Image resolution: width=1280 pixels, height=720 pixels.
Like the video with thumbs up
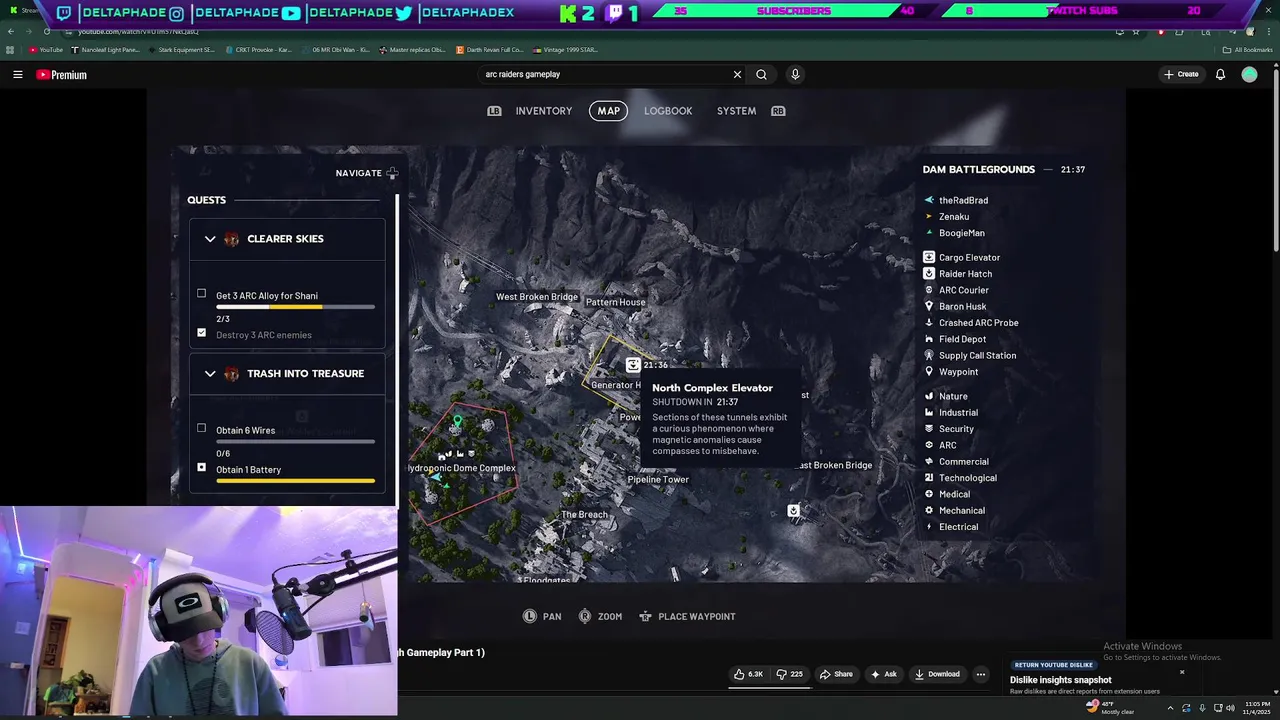pos(748,674)
